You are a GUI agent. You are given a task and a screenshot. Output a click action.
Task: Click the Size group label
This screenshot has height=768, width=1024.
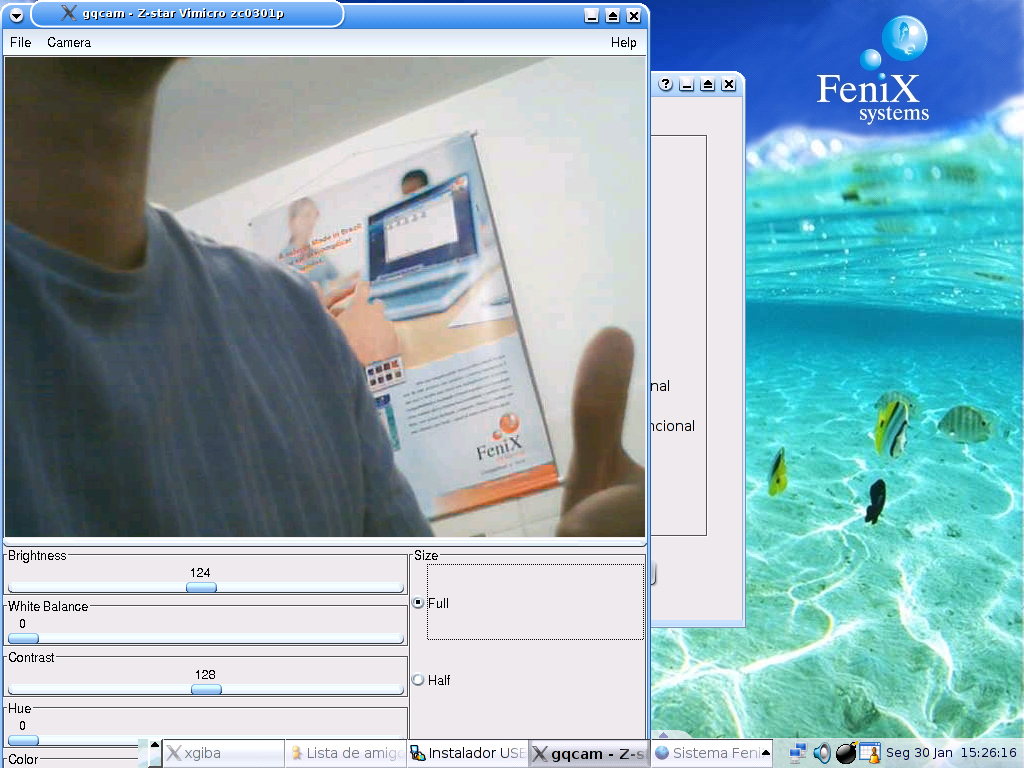tap(426, 556)
